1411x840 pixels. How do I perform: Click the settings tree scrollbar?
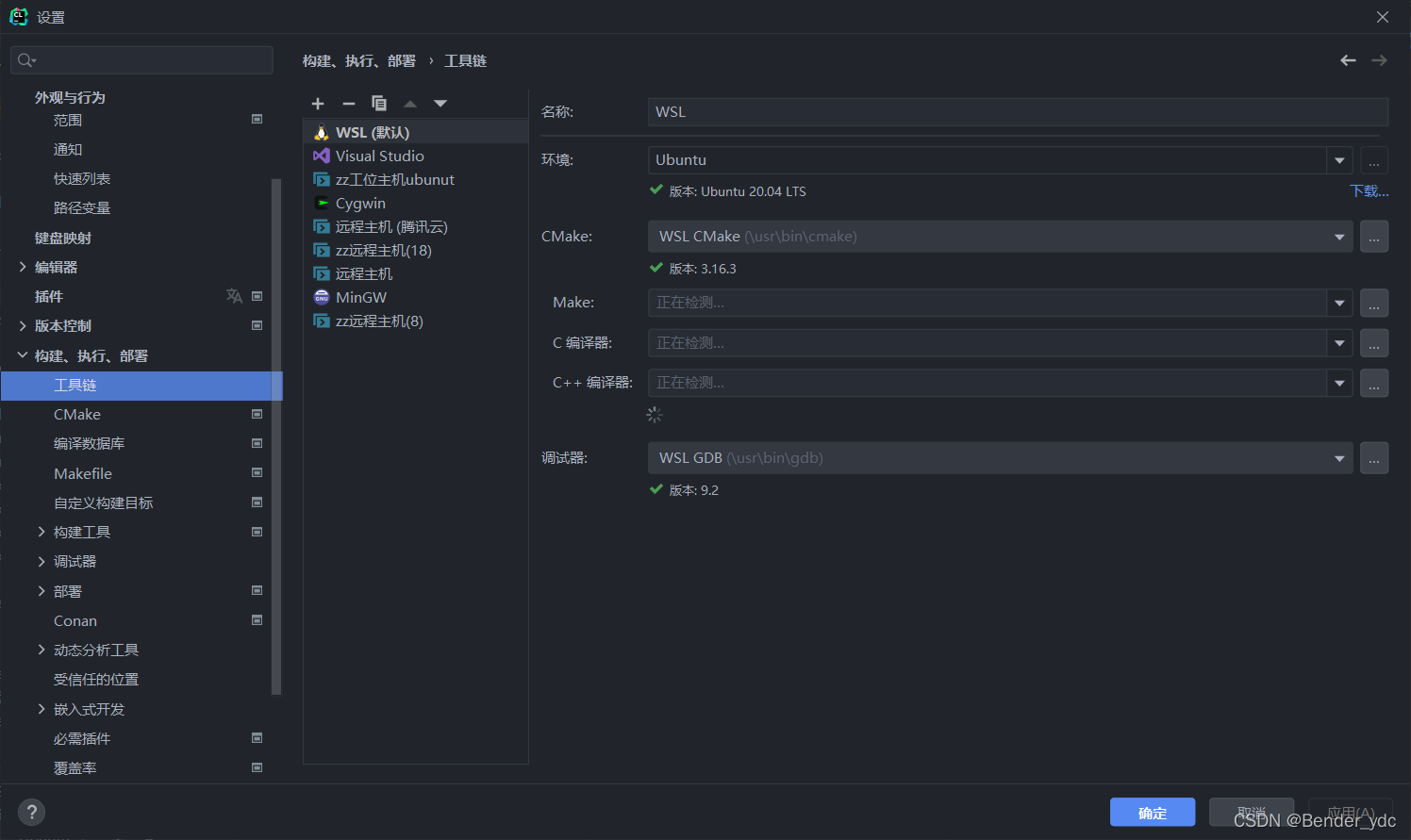(x=276, y=436)
